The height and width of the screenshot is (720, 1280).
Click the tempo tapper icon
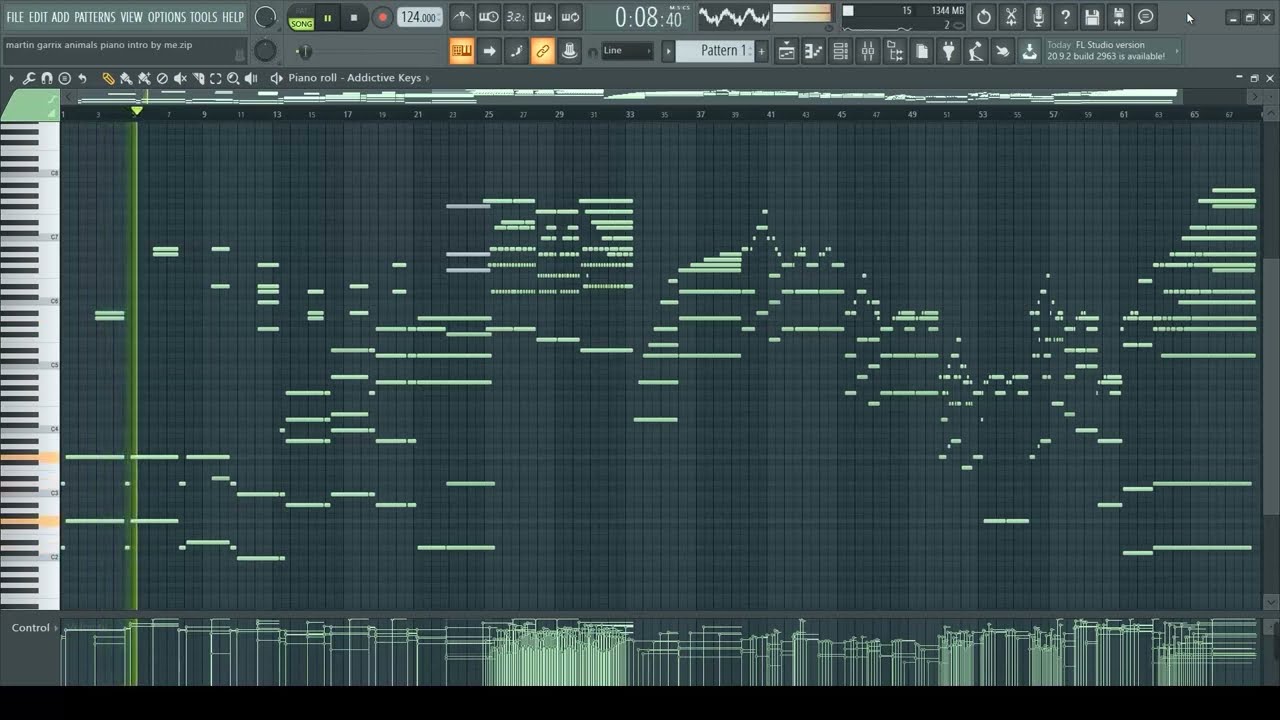click(x=976, y=51)
